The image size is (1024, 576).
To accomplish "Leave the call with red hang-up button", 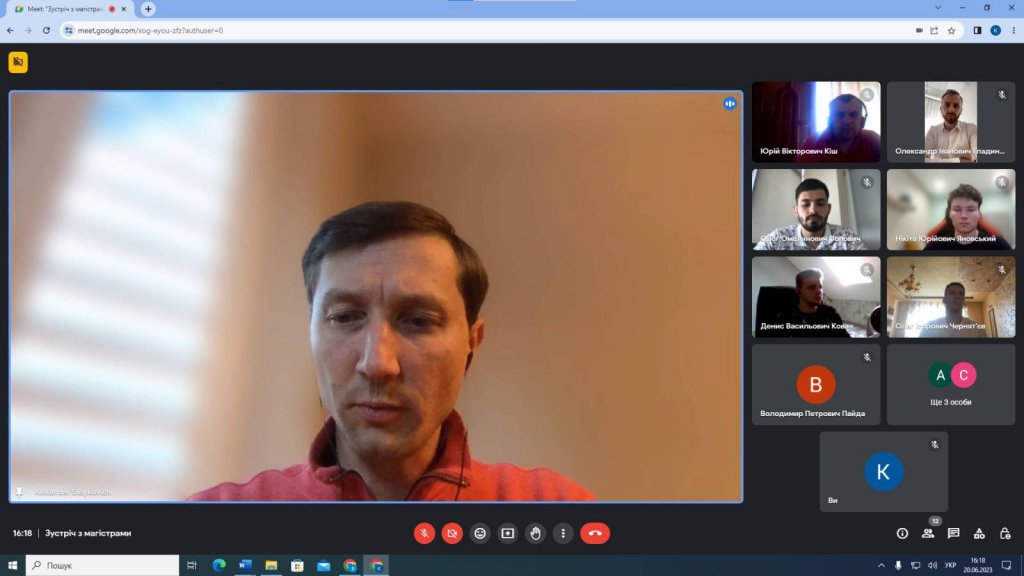I will [x=595, y=534].
